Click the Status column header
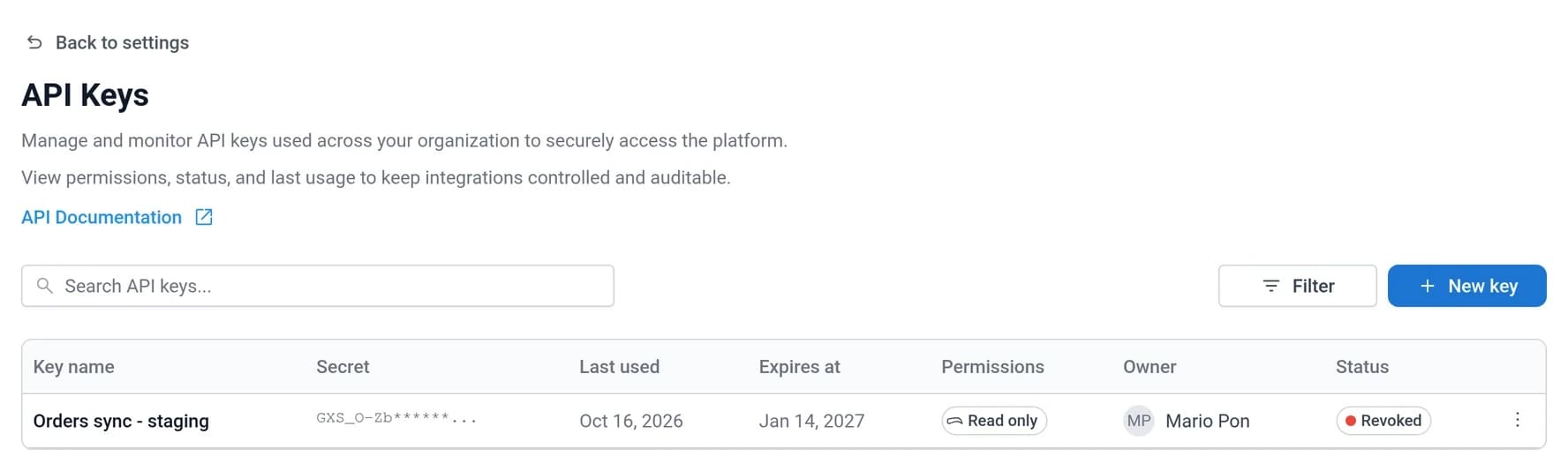Viewport: 1568px width, 471px height. (x=1361, y=367)
